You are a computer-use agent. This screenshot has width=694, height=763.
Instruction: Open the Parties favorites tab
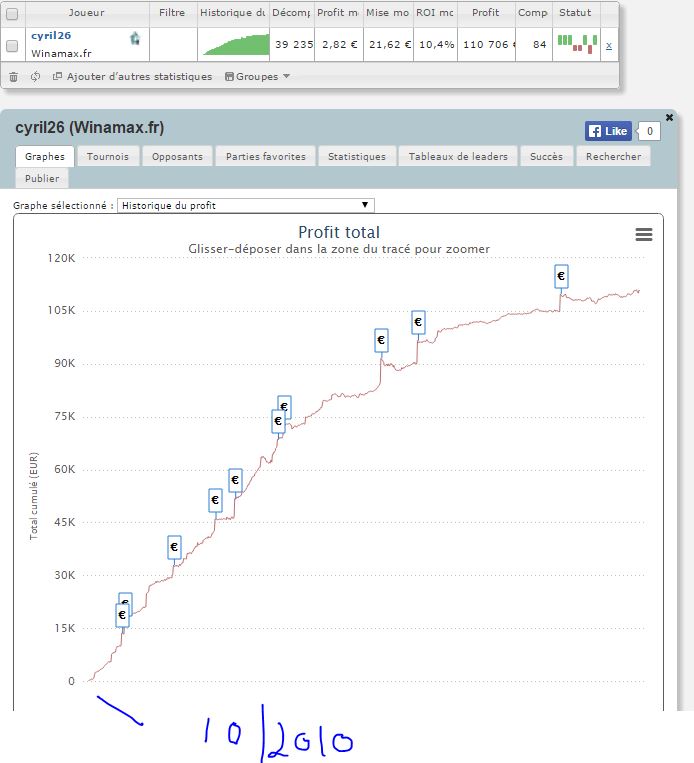point(266,156)
